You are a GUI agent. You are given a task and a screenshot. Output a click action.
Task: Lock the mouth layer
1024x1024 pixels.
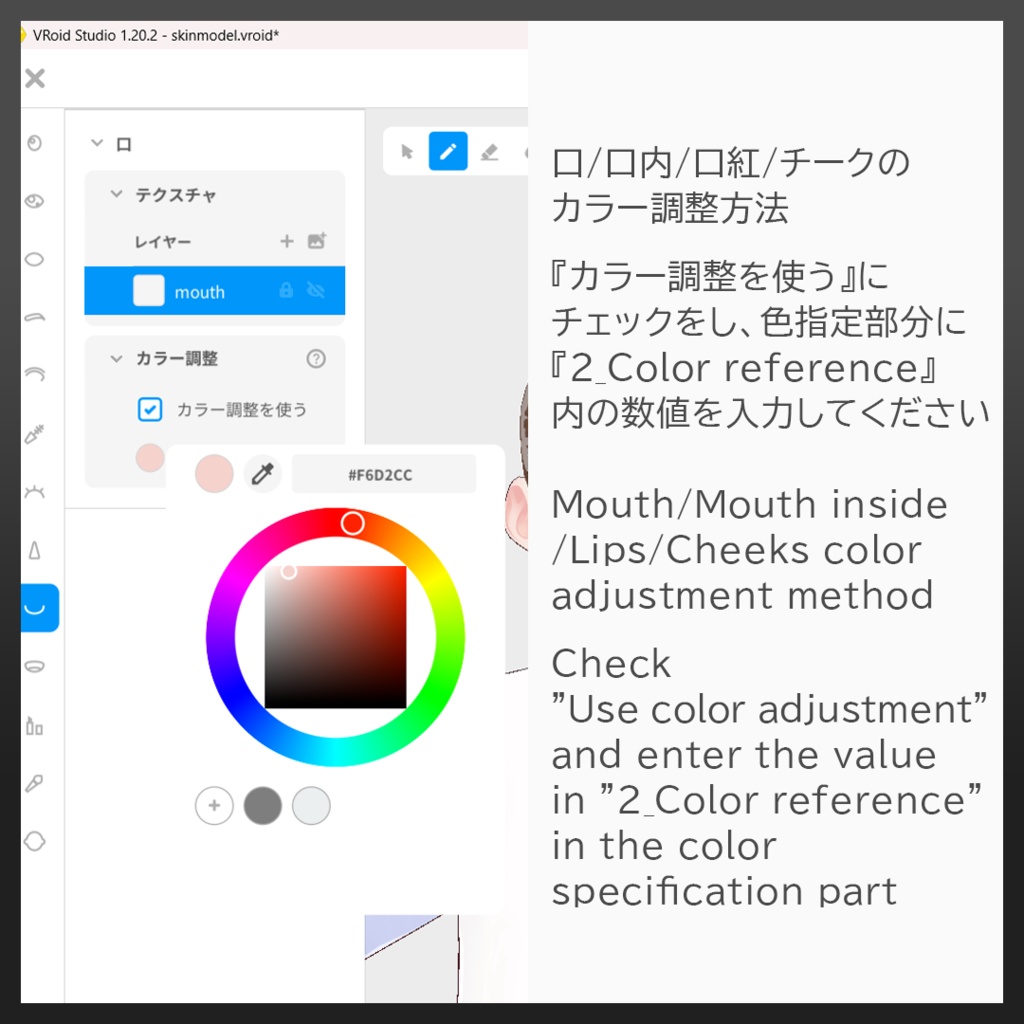pyautogui.click(x=286, y=291)
